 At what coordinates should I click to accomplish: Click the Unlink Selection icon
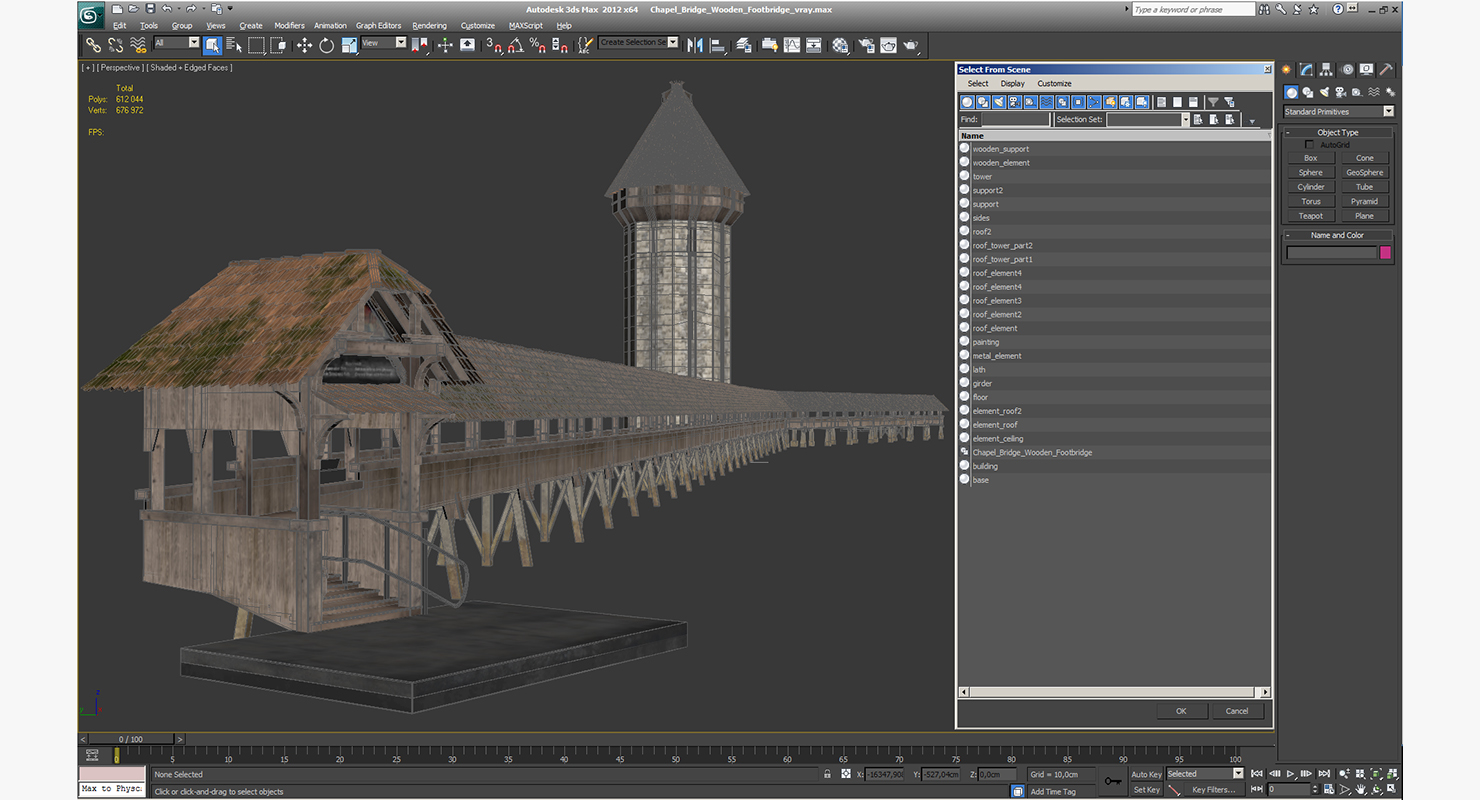point(116,45)
